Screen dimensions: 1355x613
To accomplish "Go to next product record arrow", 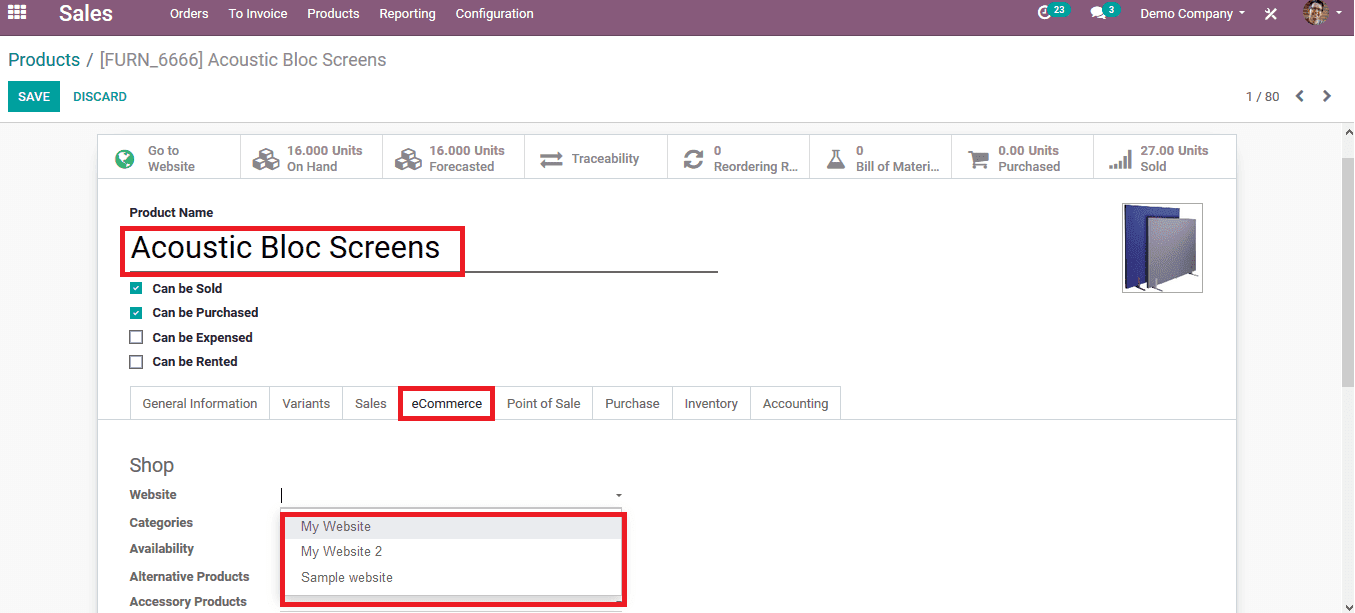I will point(1327,96).
